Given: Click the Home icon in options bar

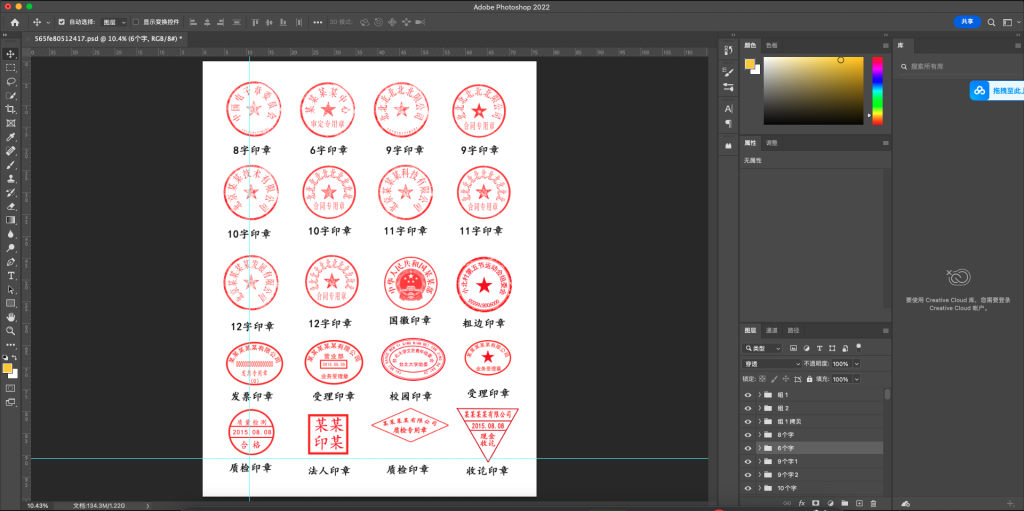Looking at the screenshot, I should coord(15,22).
